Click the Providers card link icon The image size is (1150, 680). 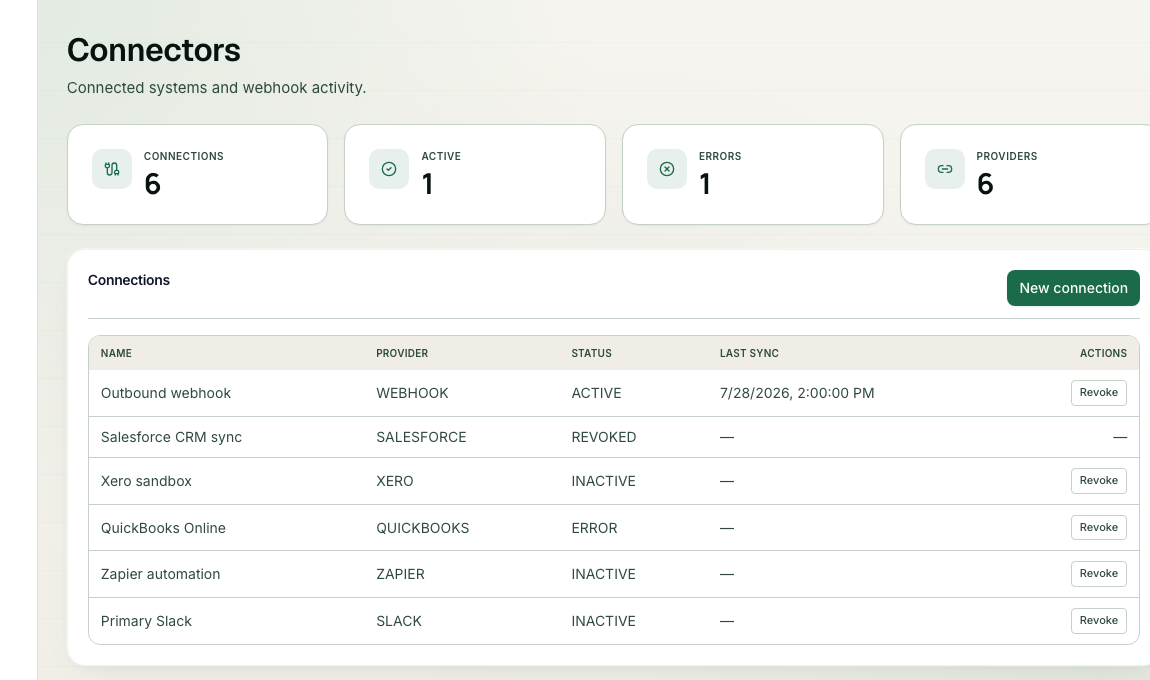coord(945,169)
